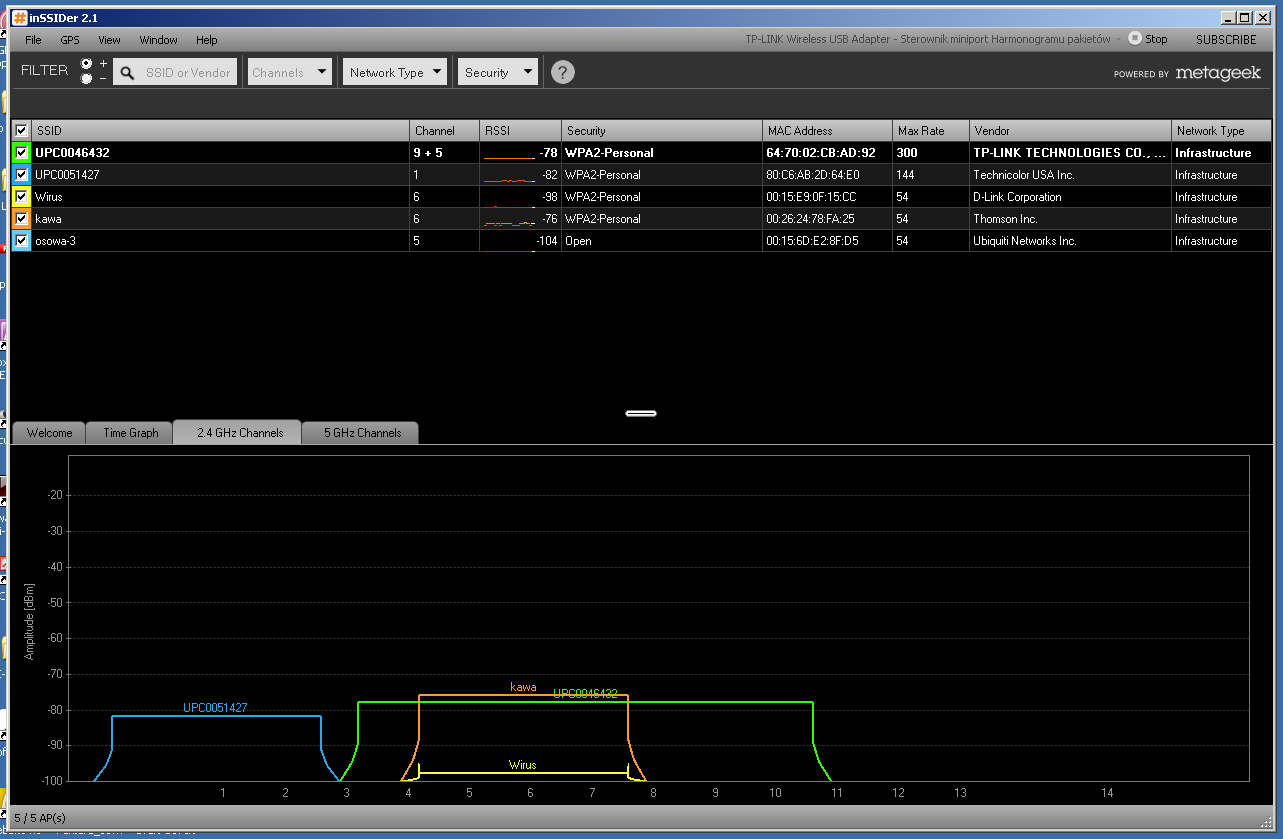
Task: Sort by the SSID column header
Action: point(221,130)
